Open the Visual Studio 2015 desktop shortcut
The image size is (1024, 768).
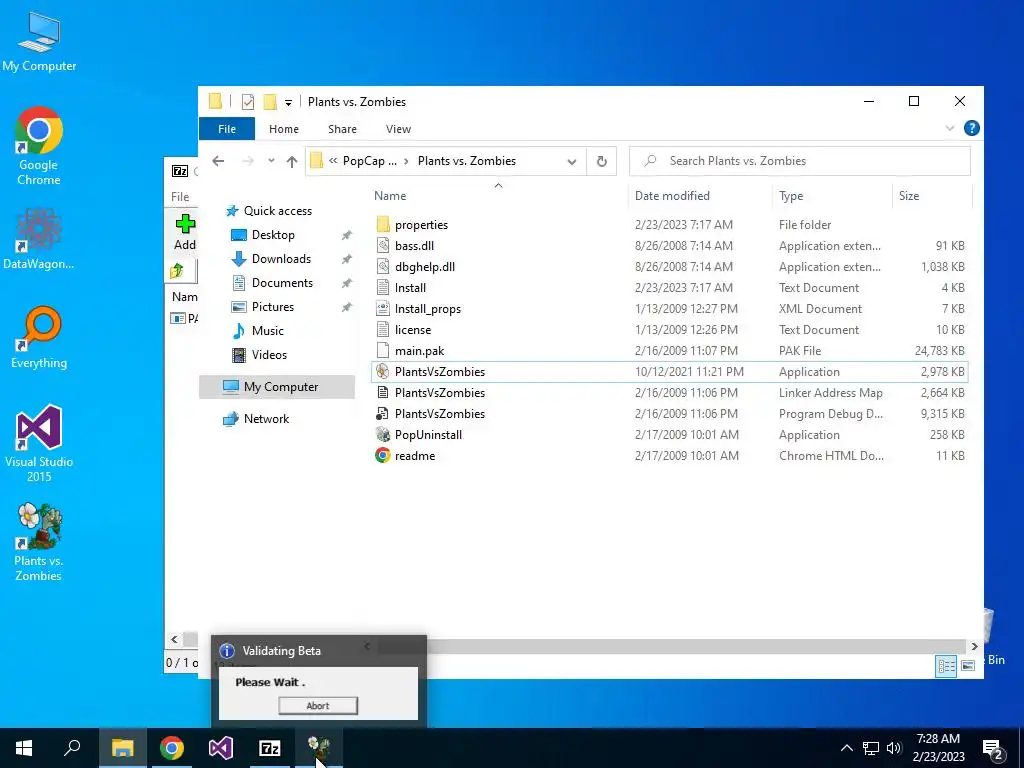tap(39, 443)
